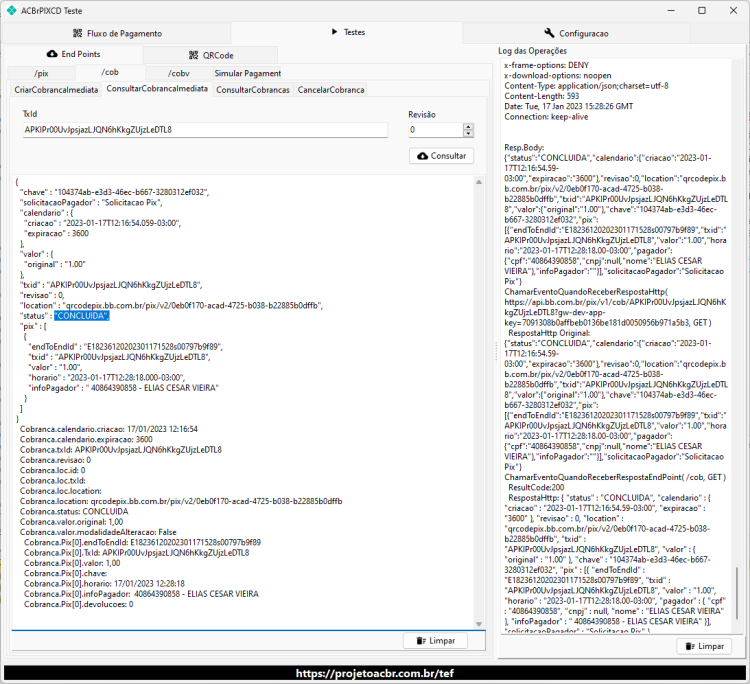
Task: Click the Cobranca.status: CONCLUIDA line
Action: 74,512
